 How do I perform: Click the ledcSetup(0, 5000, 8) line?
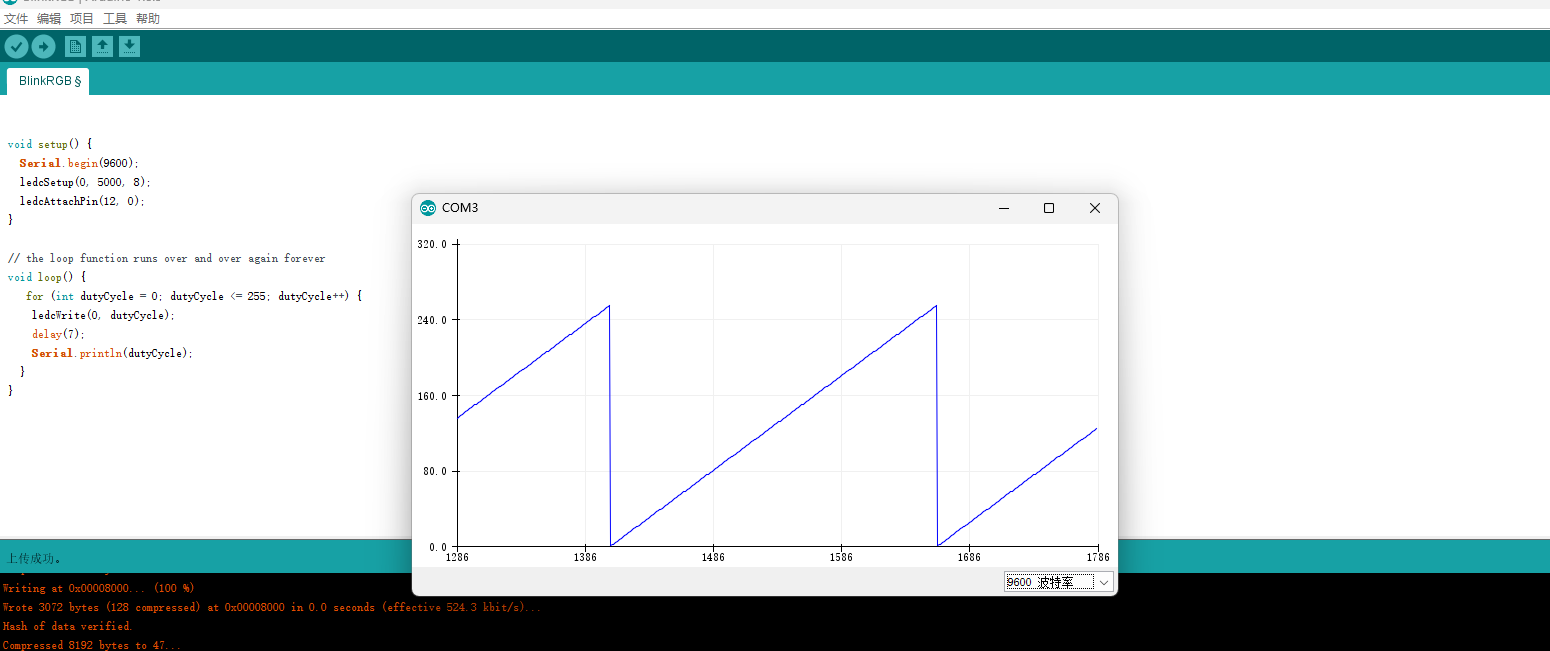(x=85, y=182)
